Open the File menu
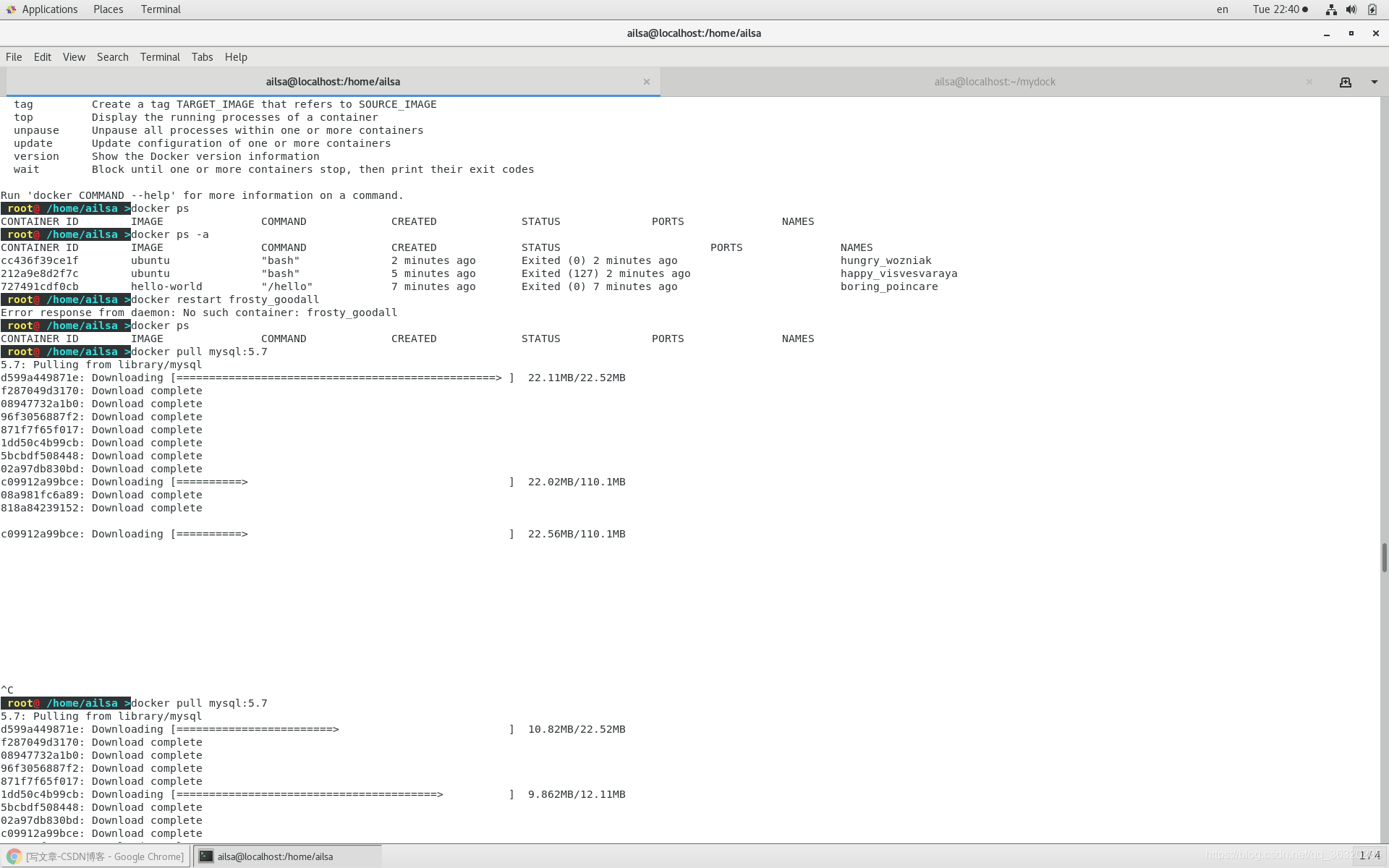Screen dimensions: 1389x868 coord(14,57)
